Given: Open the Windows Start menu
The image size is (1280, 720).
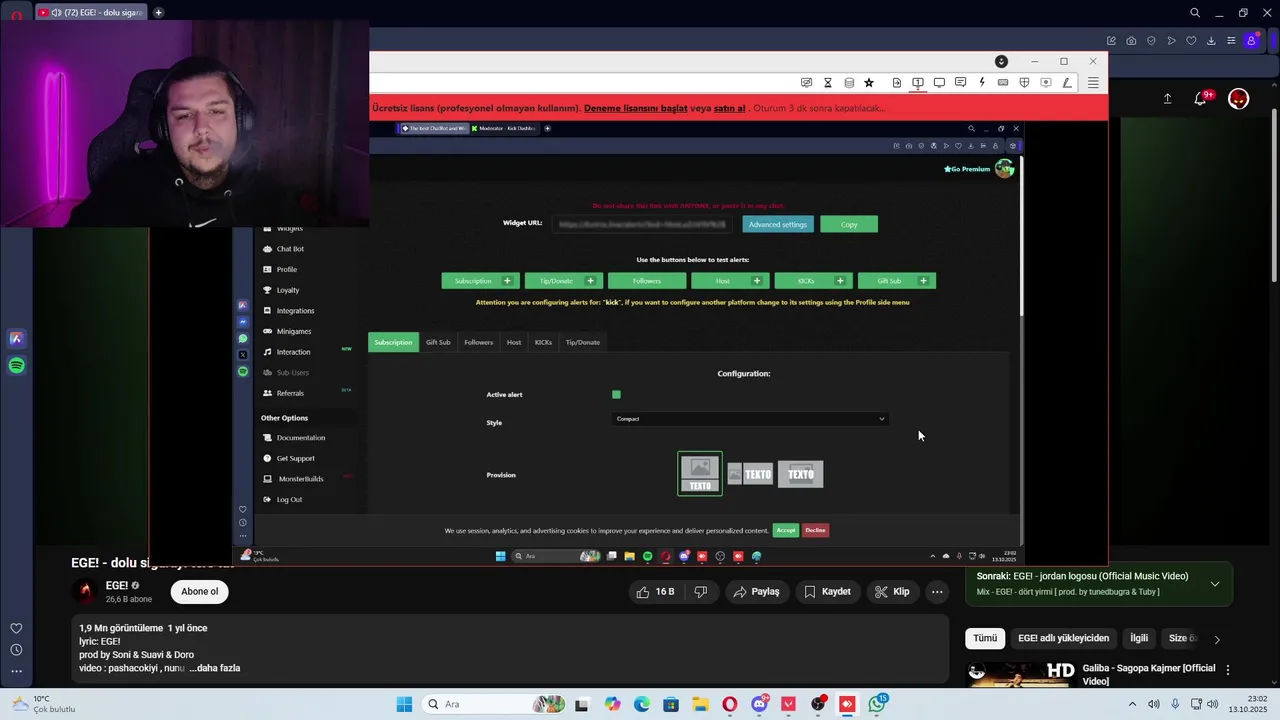Looking at the screenshot, I should coord(404,704).
